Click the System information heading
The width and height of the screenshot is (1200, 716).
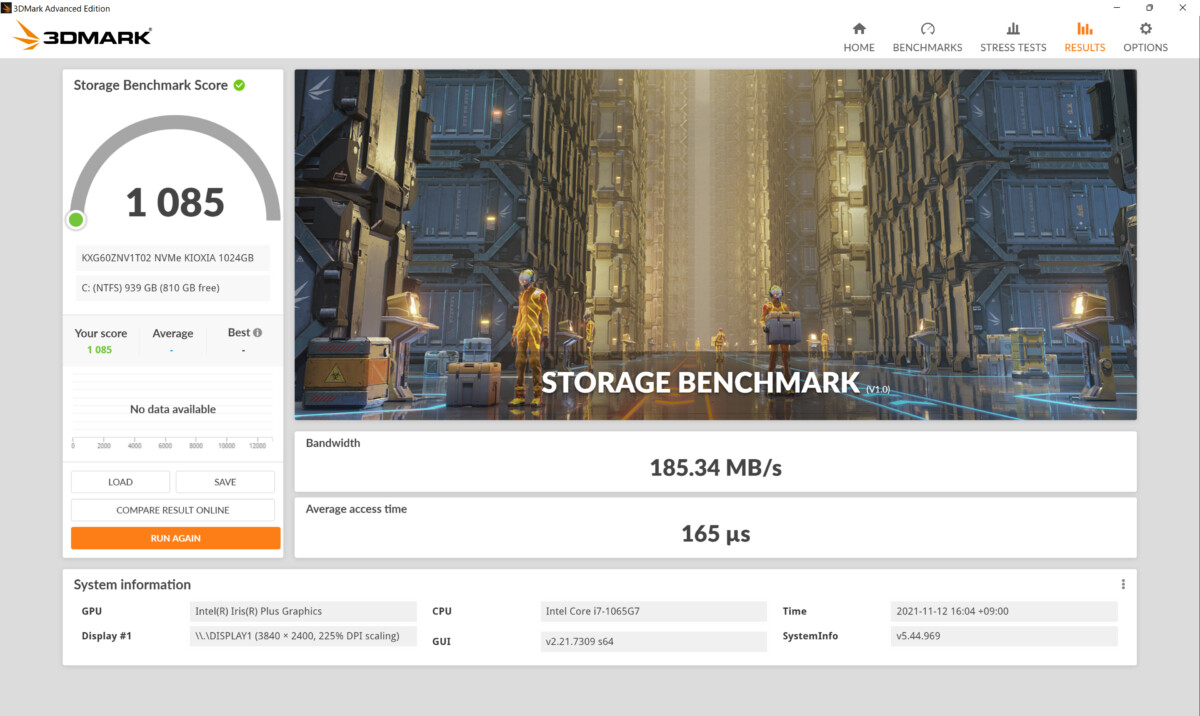(x=132, y=585)
